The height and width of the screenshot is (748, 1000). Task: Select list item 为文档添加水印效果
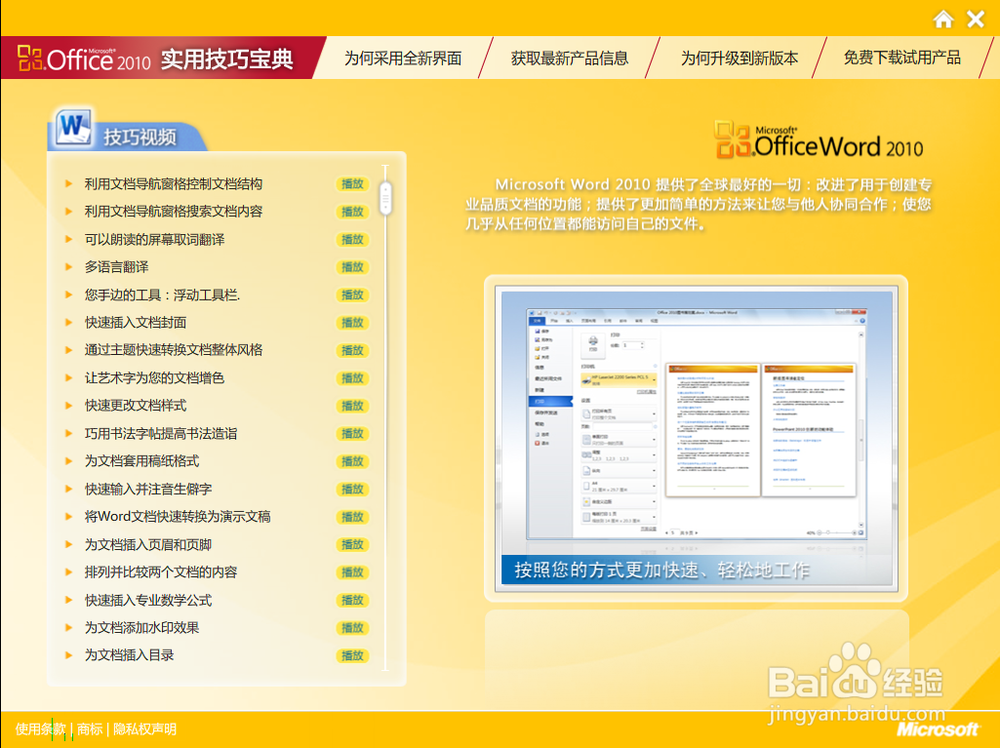(142, 627)
